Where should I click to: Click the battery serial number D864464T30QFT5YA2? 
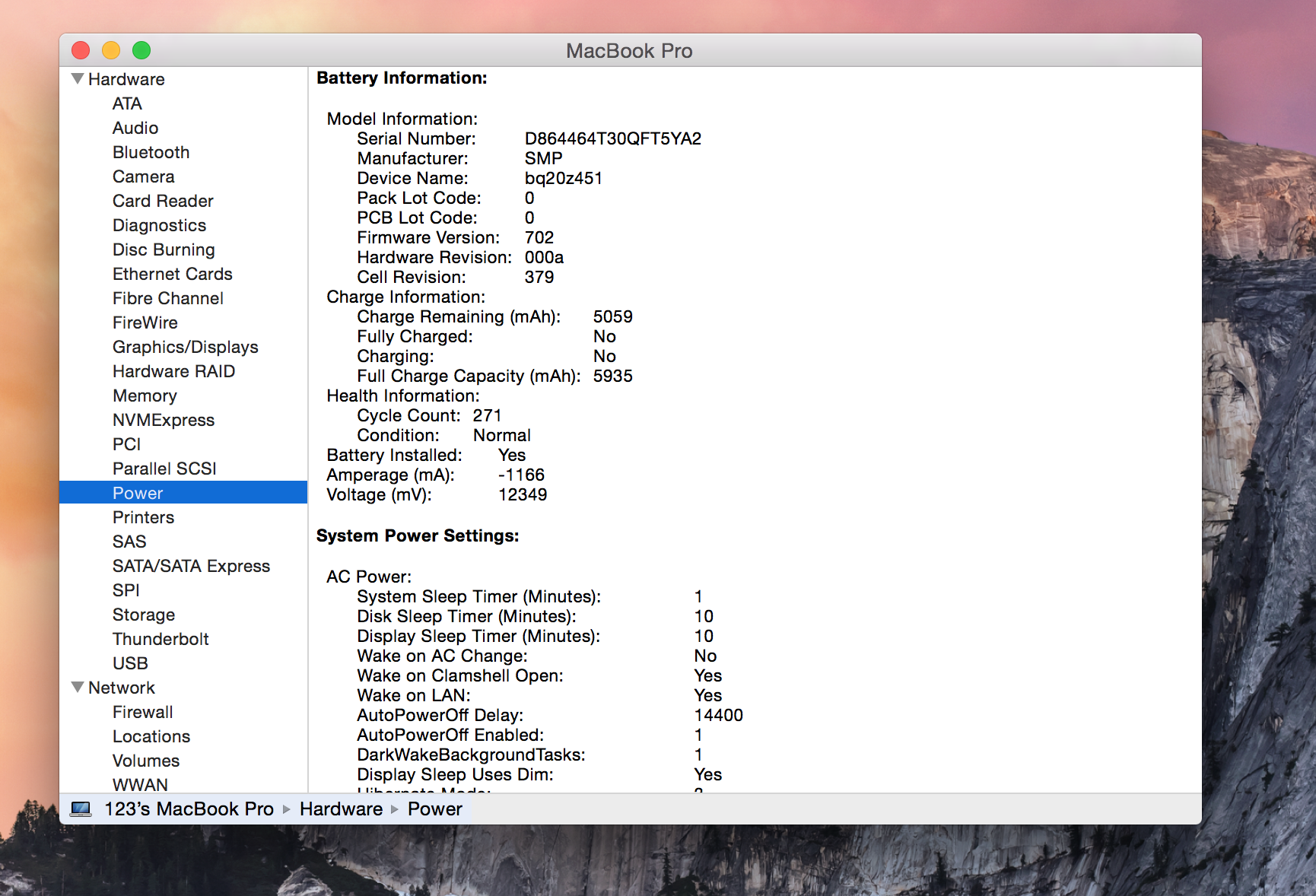click(613, 138)
